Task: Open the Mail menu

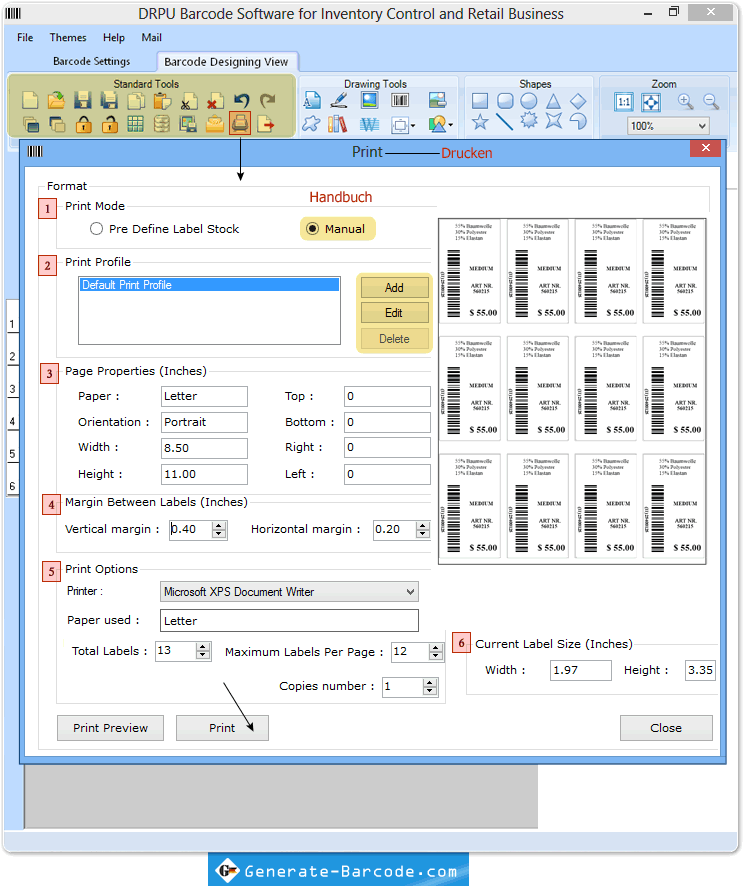Action: tap(151, 37)
